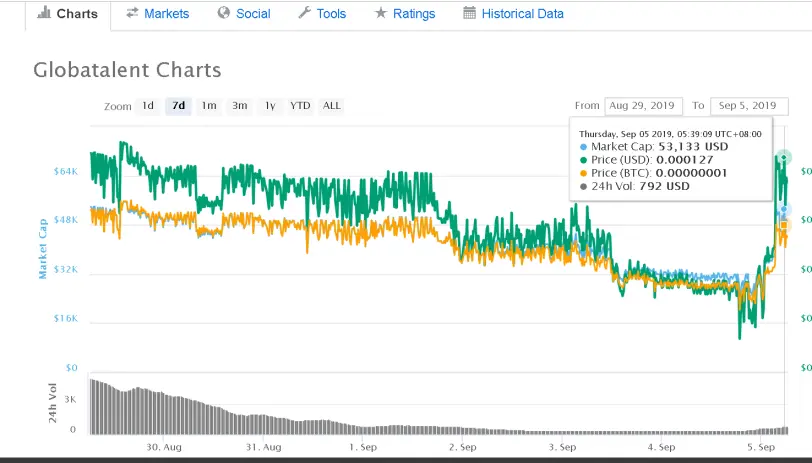The image size is (812, 463).
Task: Click the Price (BTC) tooltip line
Action: tap(654, 173)
